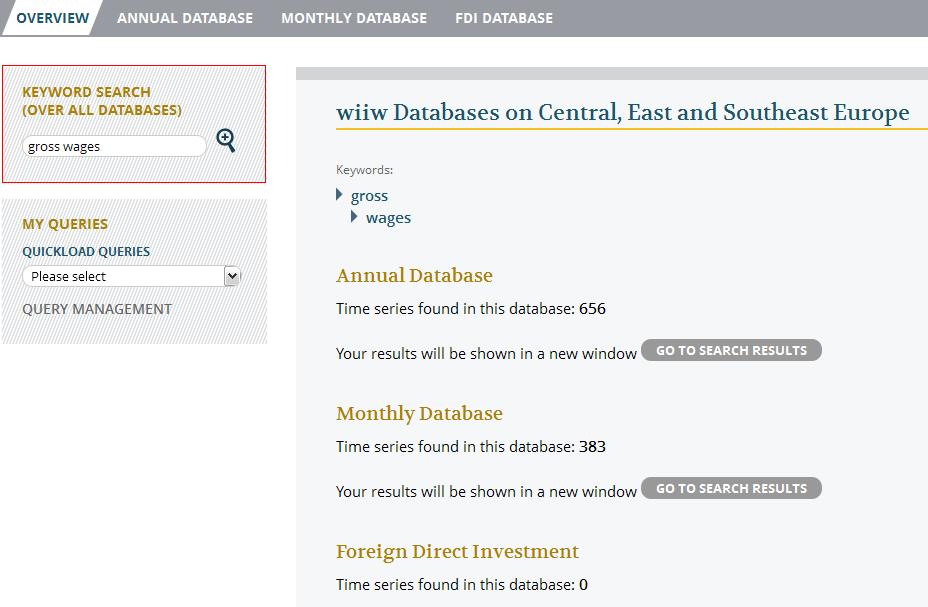Click the Foreign Direct Investment heading
Screen dimensions: 928x607
pyautogui.click(x=457, y=551)
